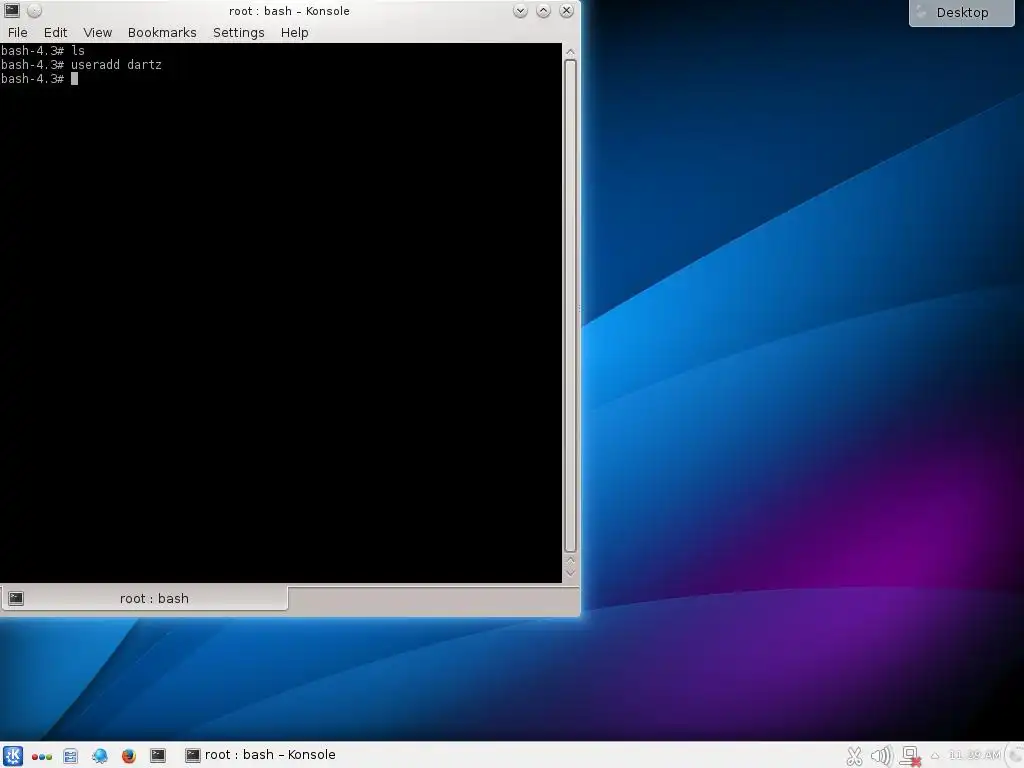Screen dimensions: 1024x768
Task: Click 'root : bash – Konsole' taskbar entry
Action: 261,755
